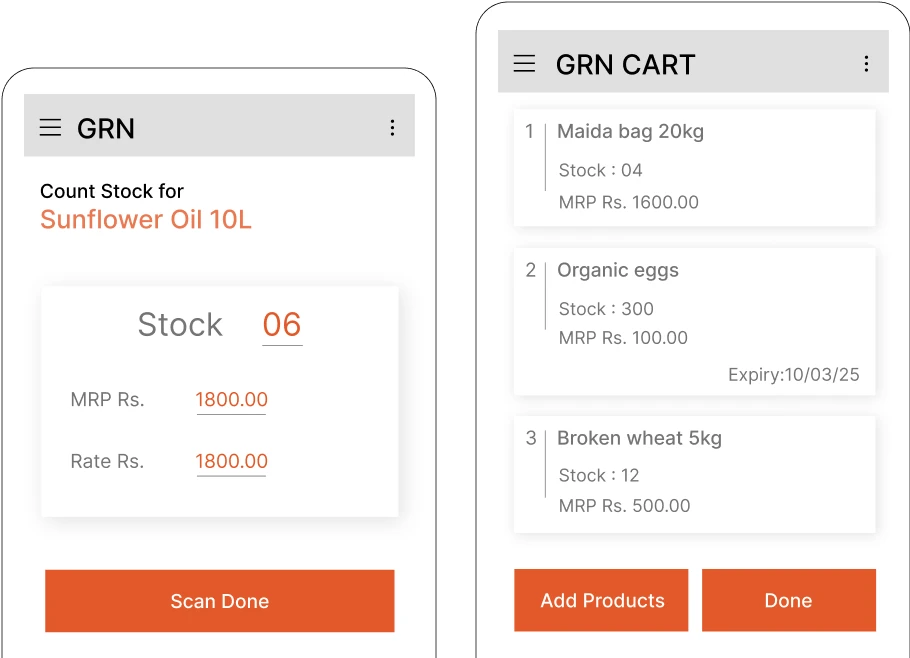The image size is (910, 658).
Task: Edit the Rate Rs. 1800.00 field
Action: [x=231, y=461]
